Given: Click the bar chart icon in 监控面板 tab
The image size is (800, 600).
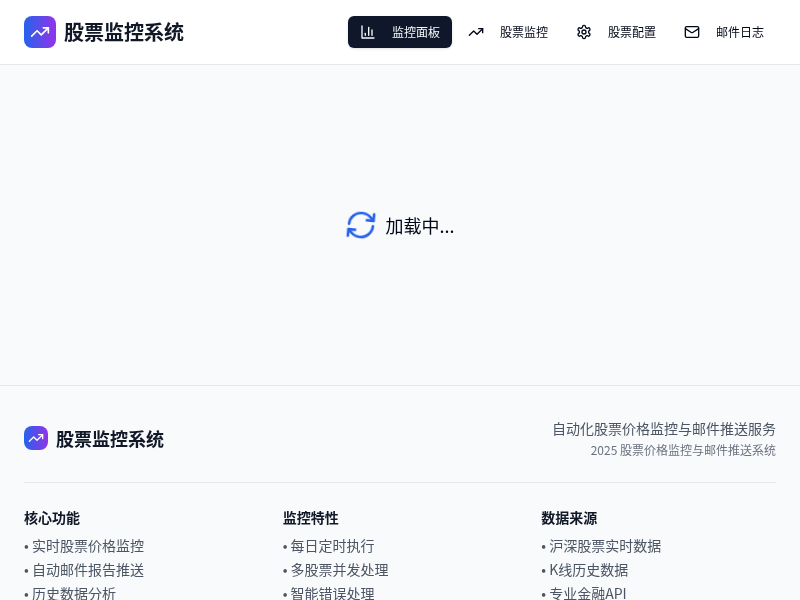Looking at the screenshot, I should 367,32.
